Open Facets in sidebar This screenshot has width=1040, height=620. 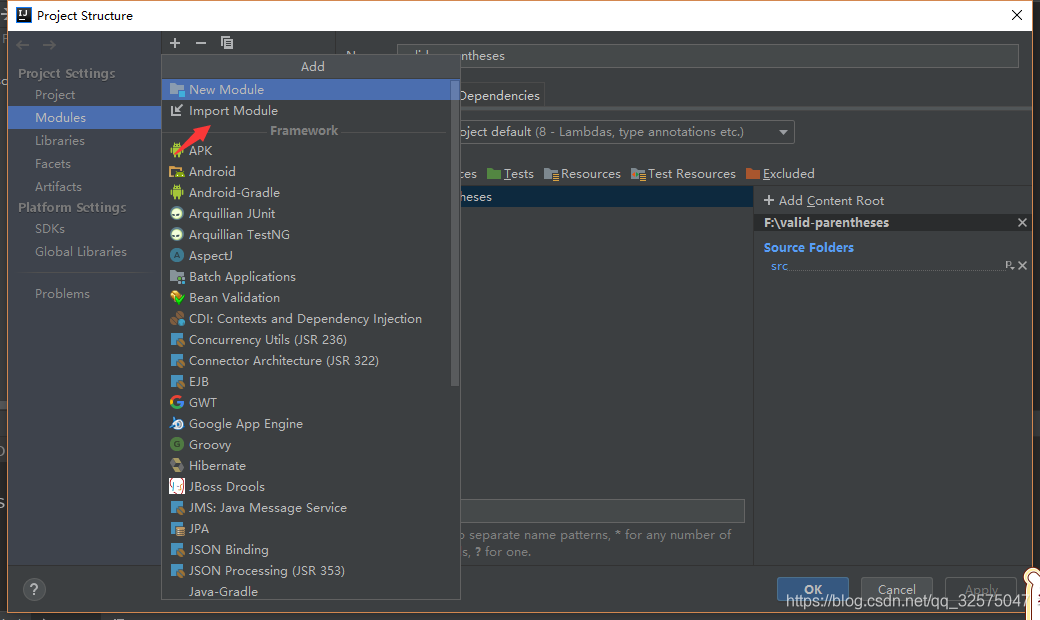53,164
